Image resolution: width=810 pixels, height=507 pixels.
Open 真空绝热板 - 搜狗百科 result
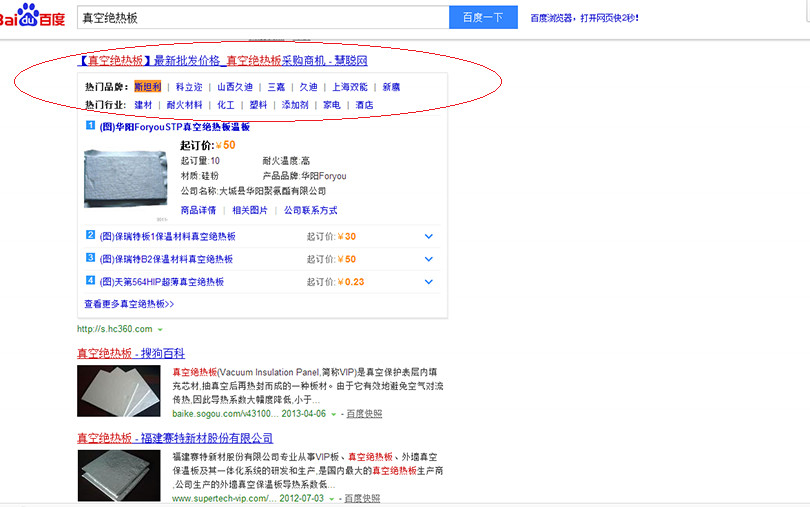point(131,353)
